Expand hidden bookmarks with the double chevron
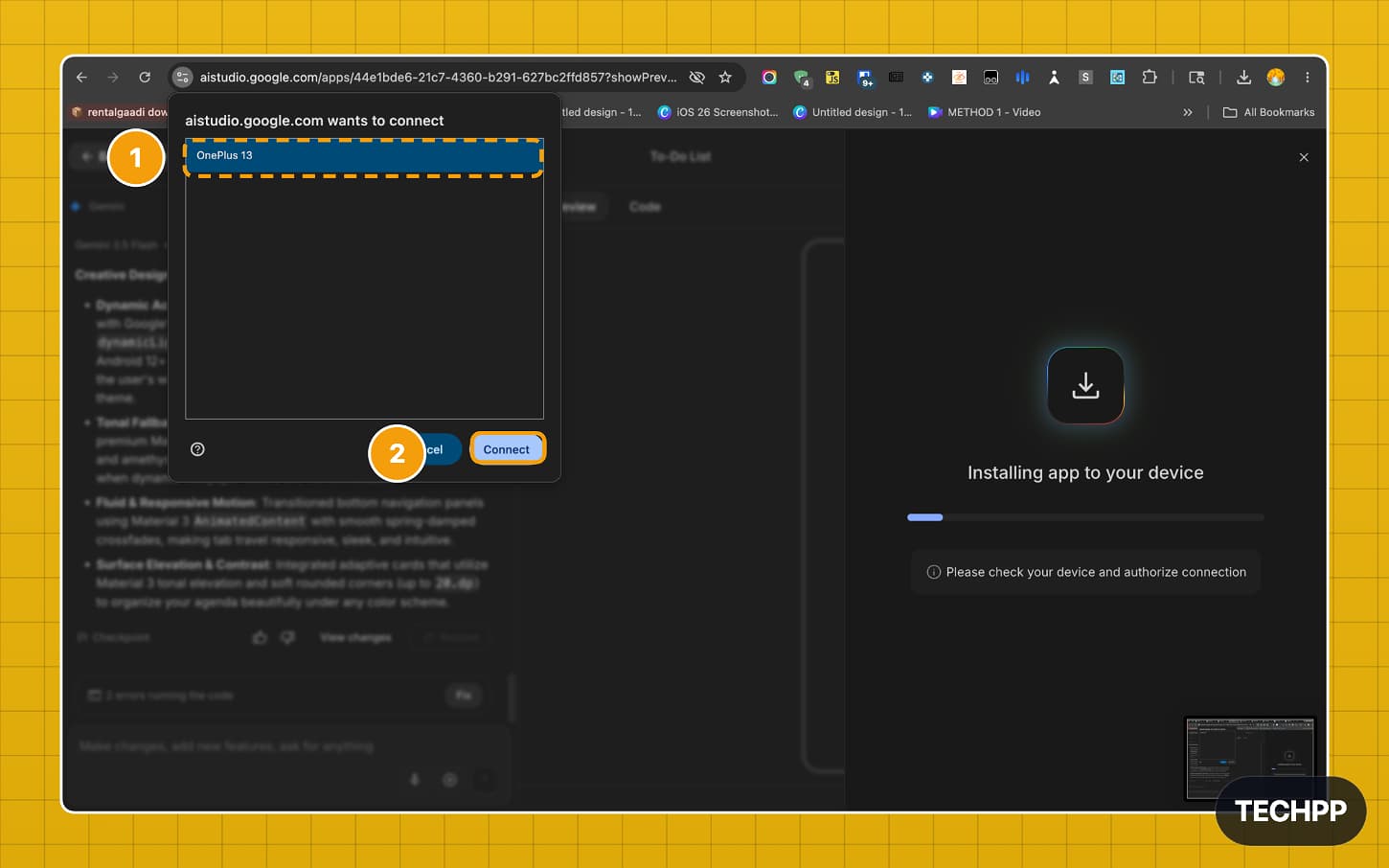This screenshot has width=1389, height=868. [x=1188, y=112]
